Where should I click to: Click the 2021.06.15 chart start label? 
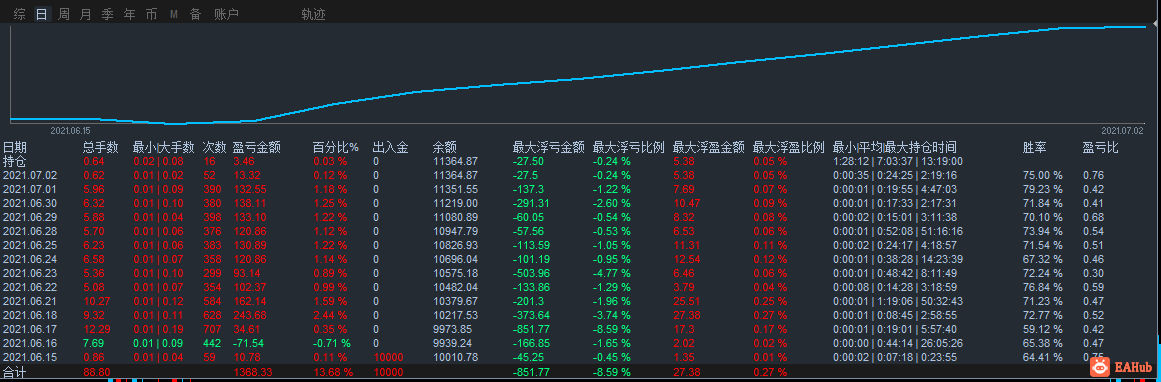[x=70, y=130]
